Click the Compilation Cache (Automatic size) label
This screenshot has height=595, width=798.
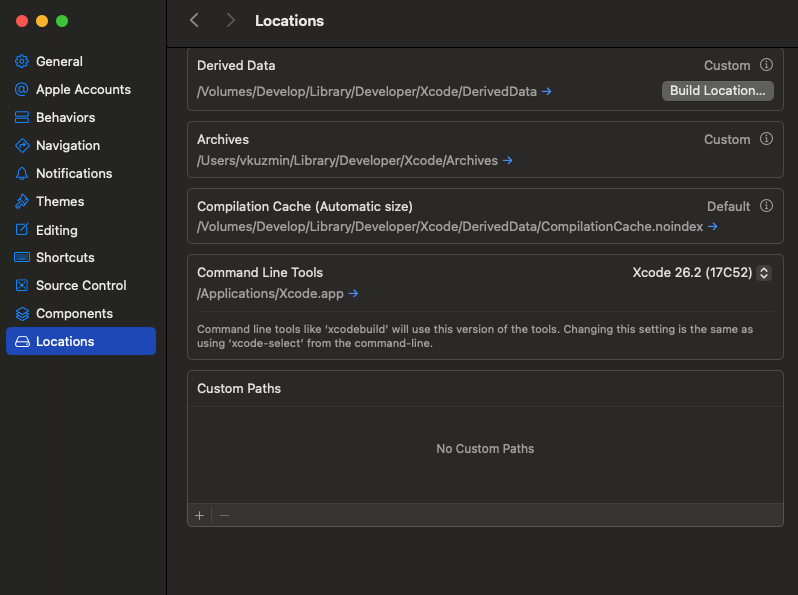[x=305, y=207]
